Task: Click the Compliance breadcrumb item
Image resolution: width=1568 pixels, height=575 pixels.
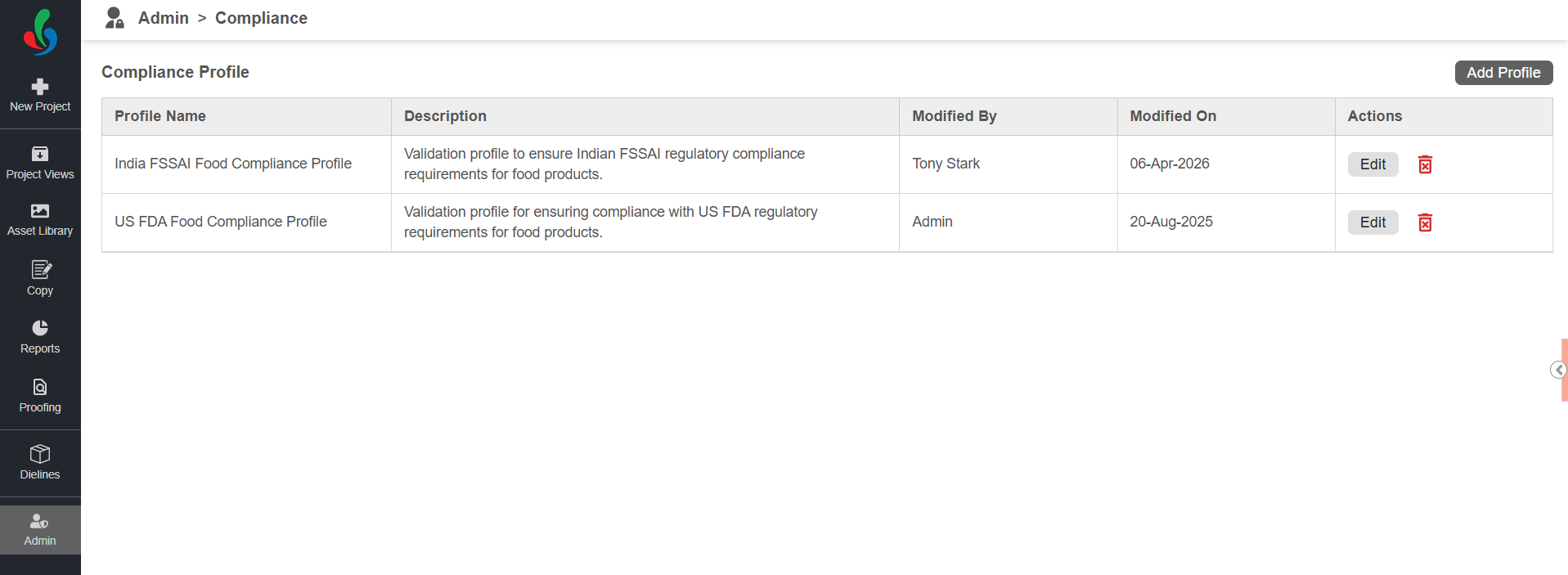Action: click(261, 18)
